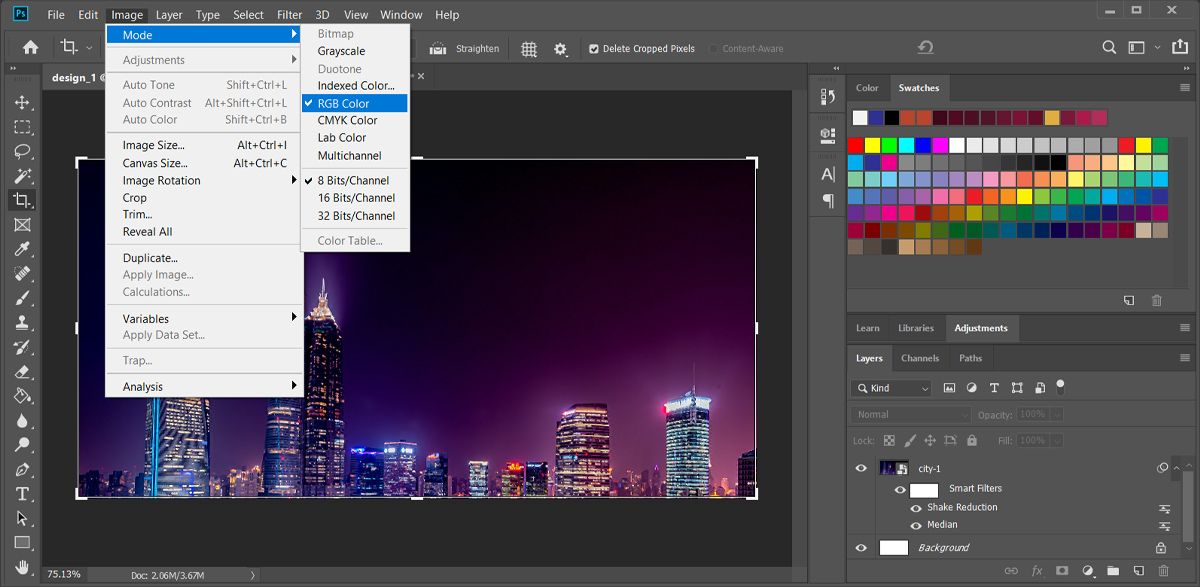The width and height of the screenshot is (1200, 587).
Task: Expand the Image Rotation submenu
Action: click(161, 180)
